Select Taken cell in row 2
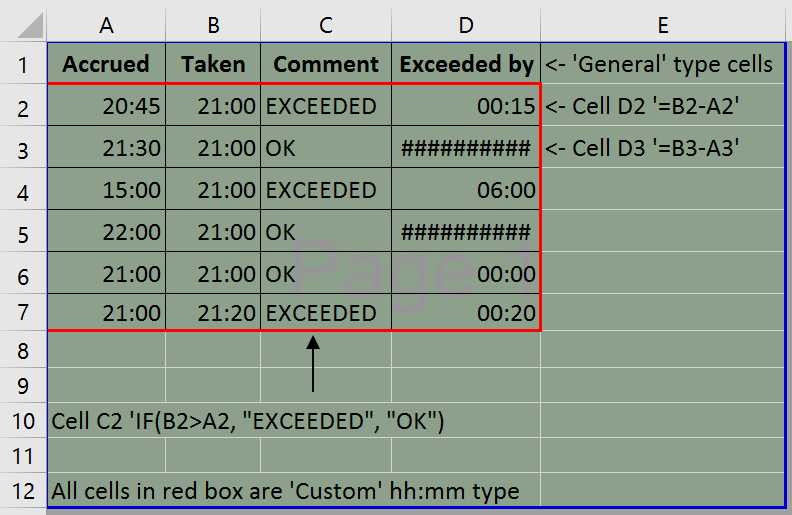Viewport: 792px width, 515px height. pos(213,105)
